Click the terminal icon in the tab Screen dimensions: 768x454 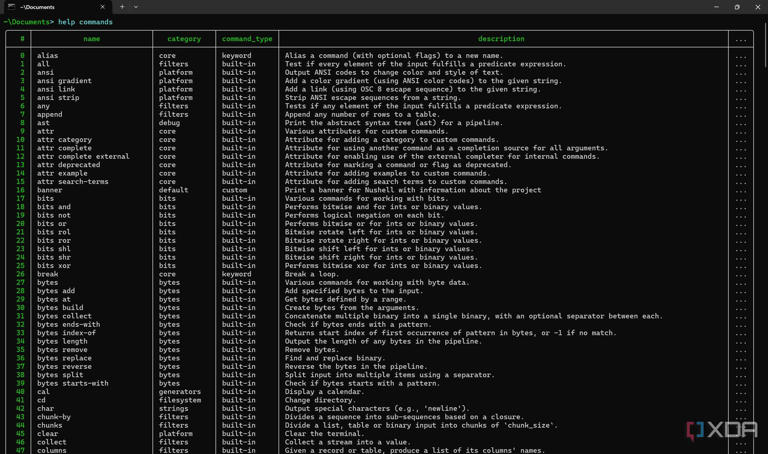pos(11,7)
